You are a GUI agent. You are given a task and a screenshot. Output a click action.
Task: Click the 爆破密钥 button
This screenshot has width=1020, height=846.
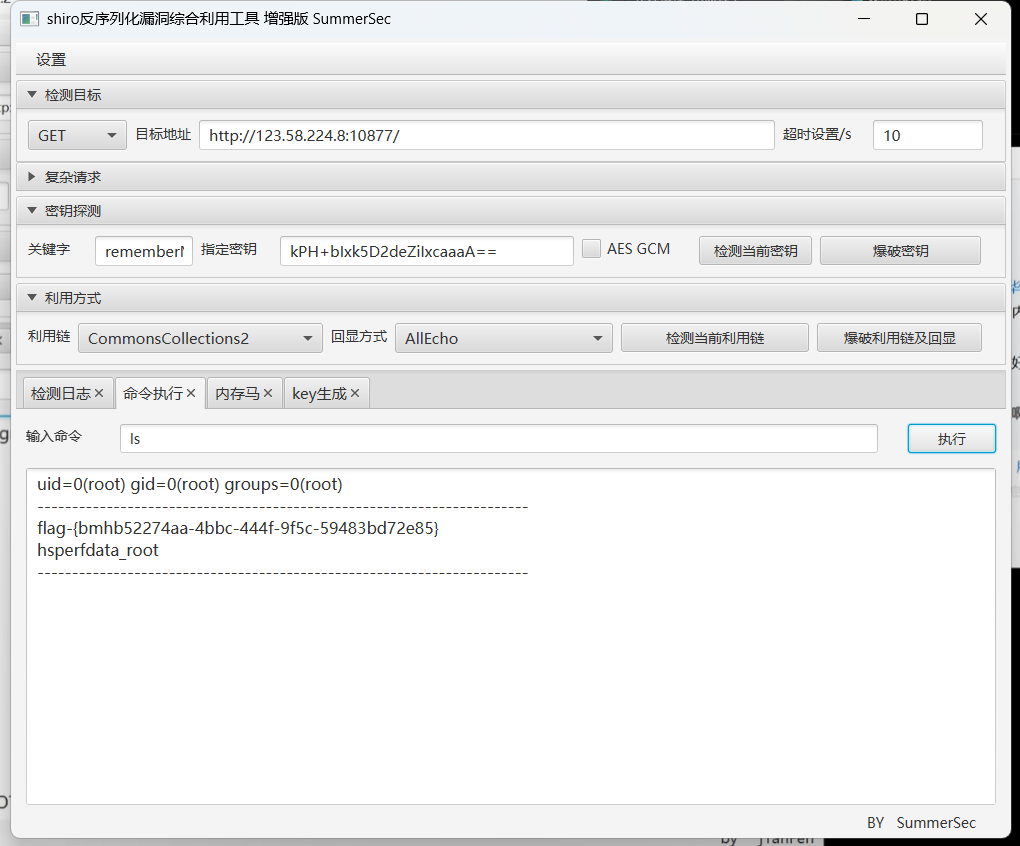pos(899,249)
